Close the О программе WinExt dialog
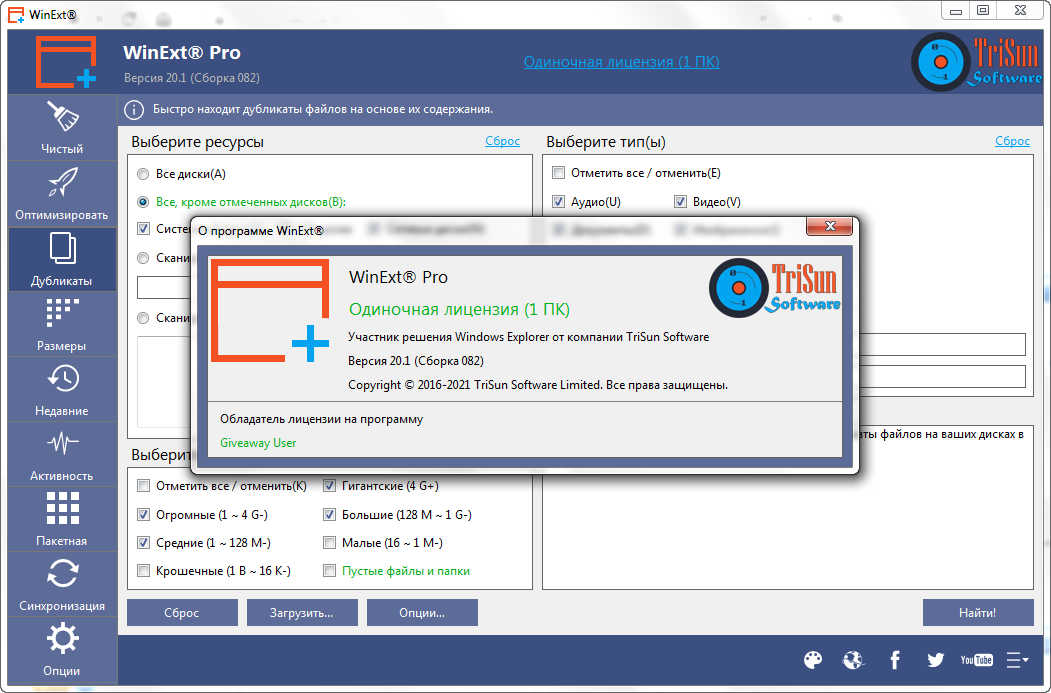The image size is (1051, 693). point(830,227)
